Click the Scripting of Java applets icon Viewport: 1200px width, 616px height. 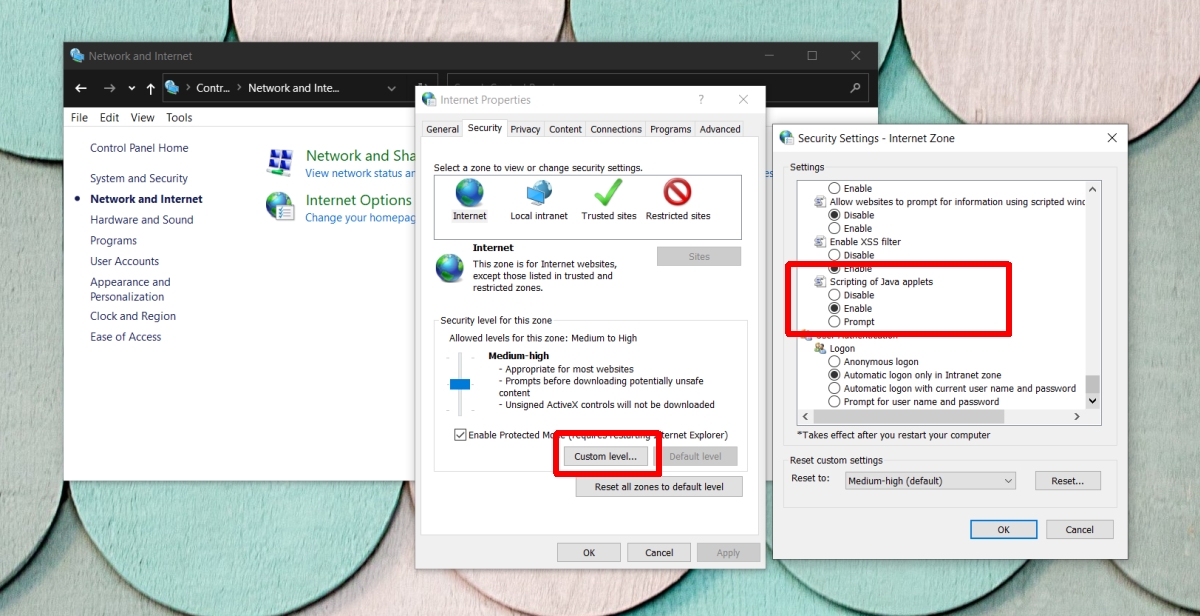click(x=821, y=282)
